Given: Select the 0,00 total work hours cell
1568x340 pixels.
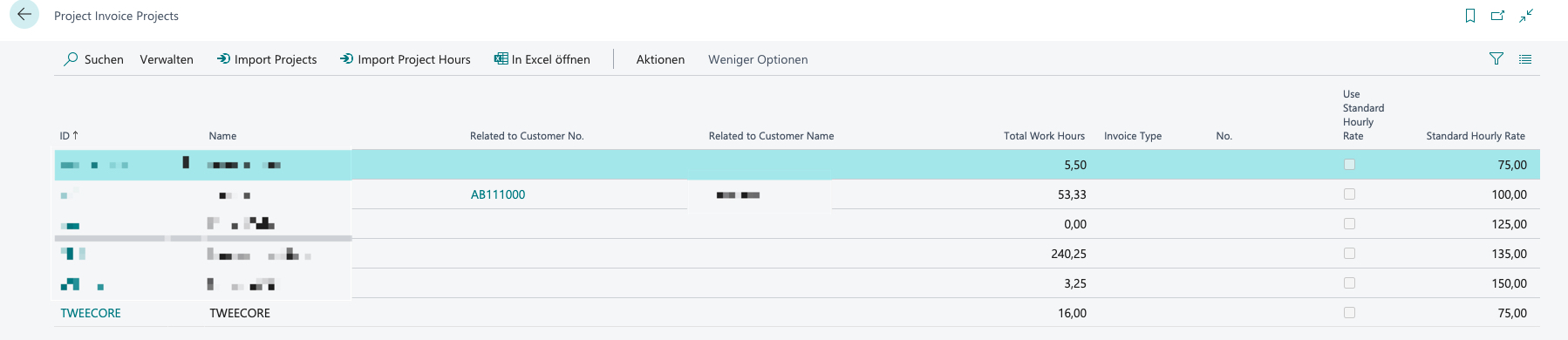Looking at the screenshot, I should pyautogui.click(x=1075, y=224).
